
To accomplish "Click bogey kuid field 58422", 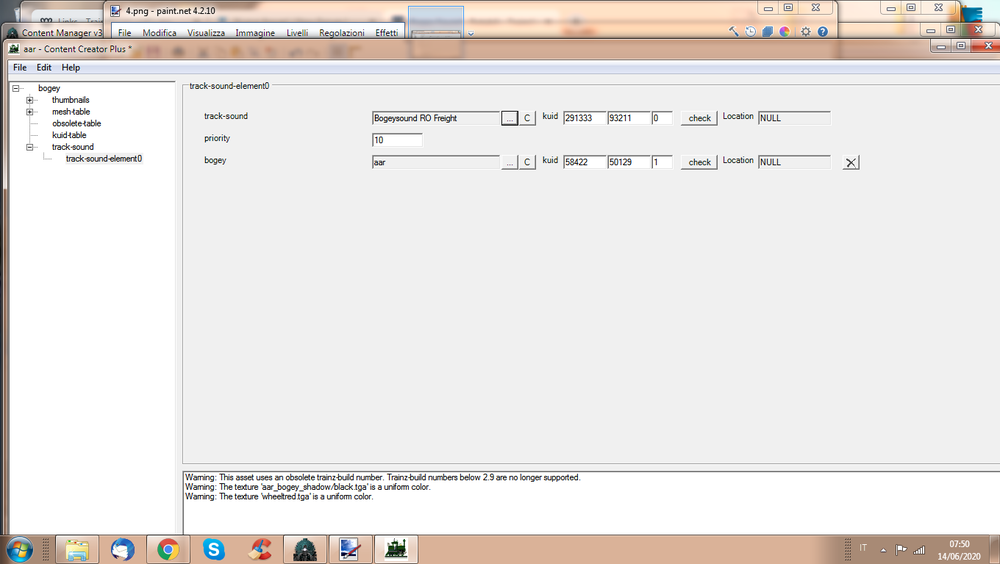I will 584,162.
